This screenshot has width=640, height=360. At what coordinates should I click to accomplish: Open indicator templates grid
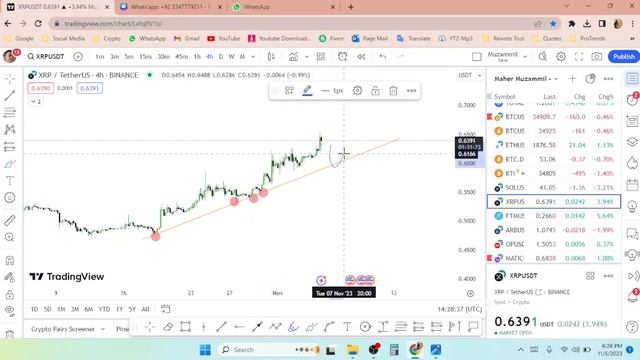(x=321, y=56)
